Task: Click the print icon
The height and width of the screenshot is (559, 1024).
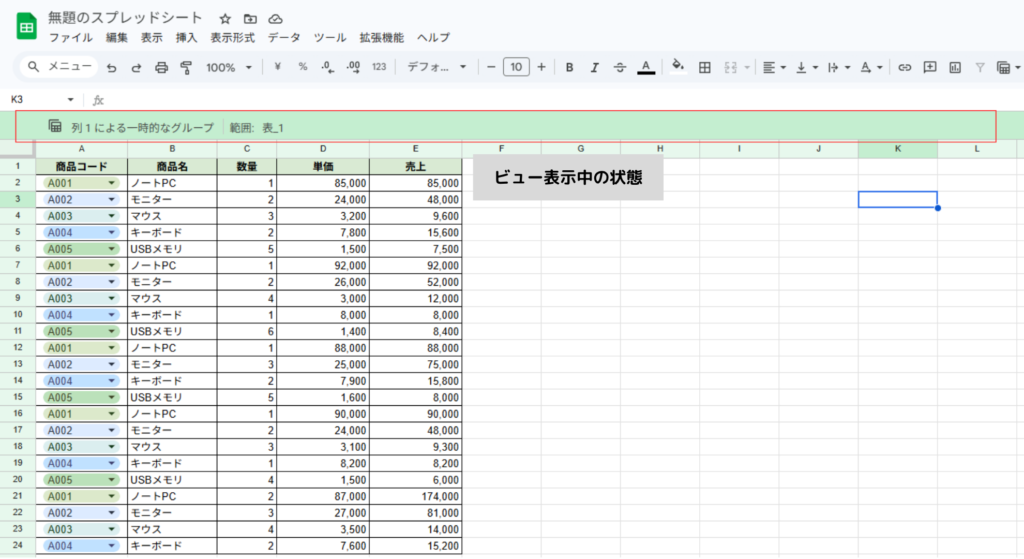Action: click(161, 68)
